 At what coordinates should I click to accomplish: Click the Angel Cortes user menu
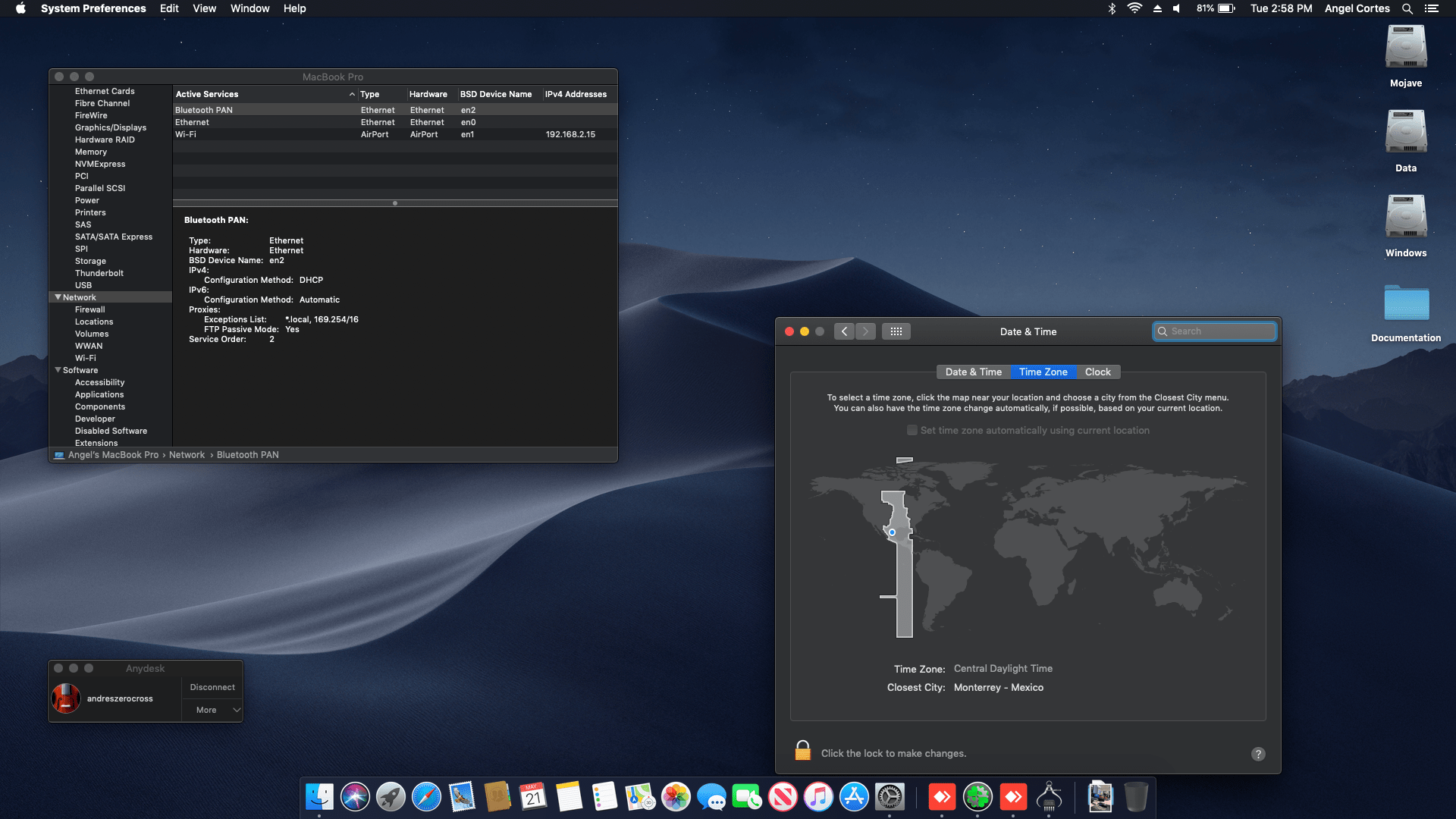[1357, 8]
